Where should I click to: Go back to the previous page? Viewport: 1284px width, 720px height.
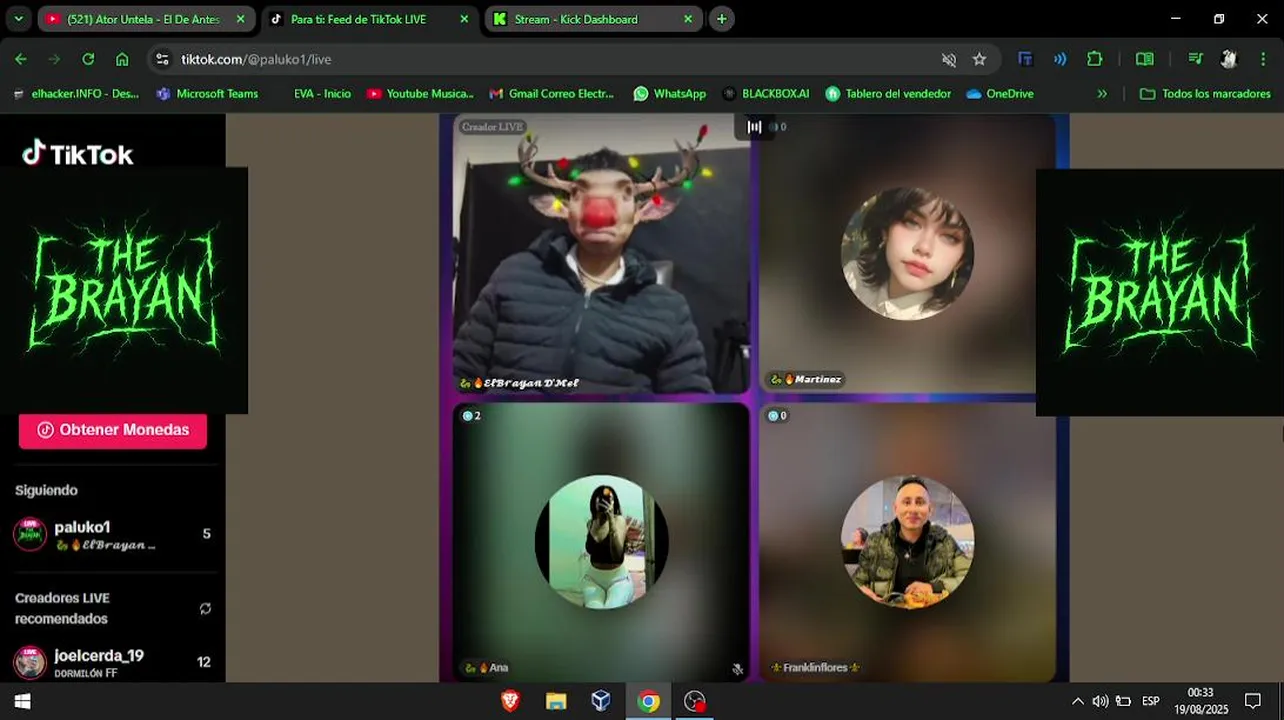21,59
